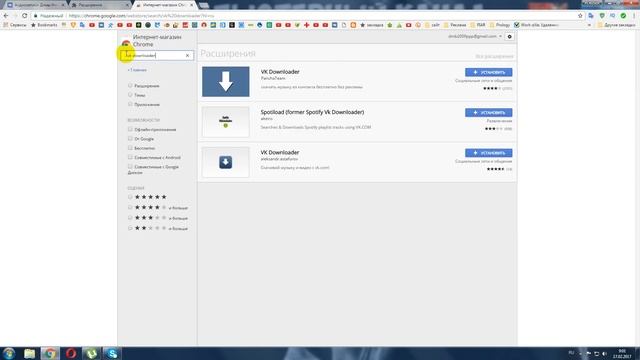Select the five-star rating filter
The height and width of the screenshot is (360, 640).
tap(130, 197)
